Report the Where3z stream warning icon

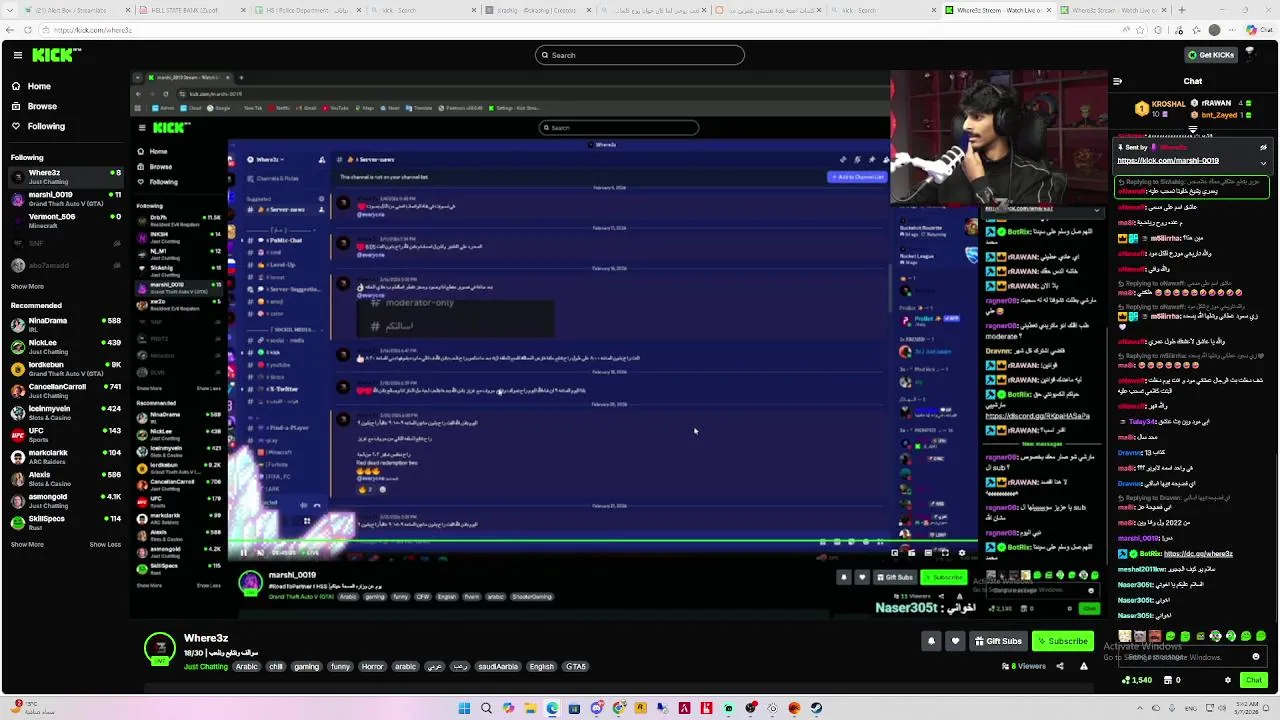[x=1083, y=666]
